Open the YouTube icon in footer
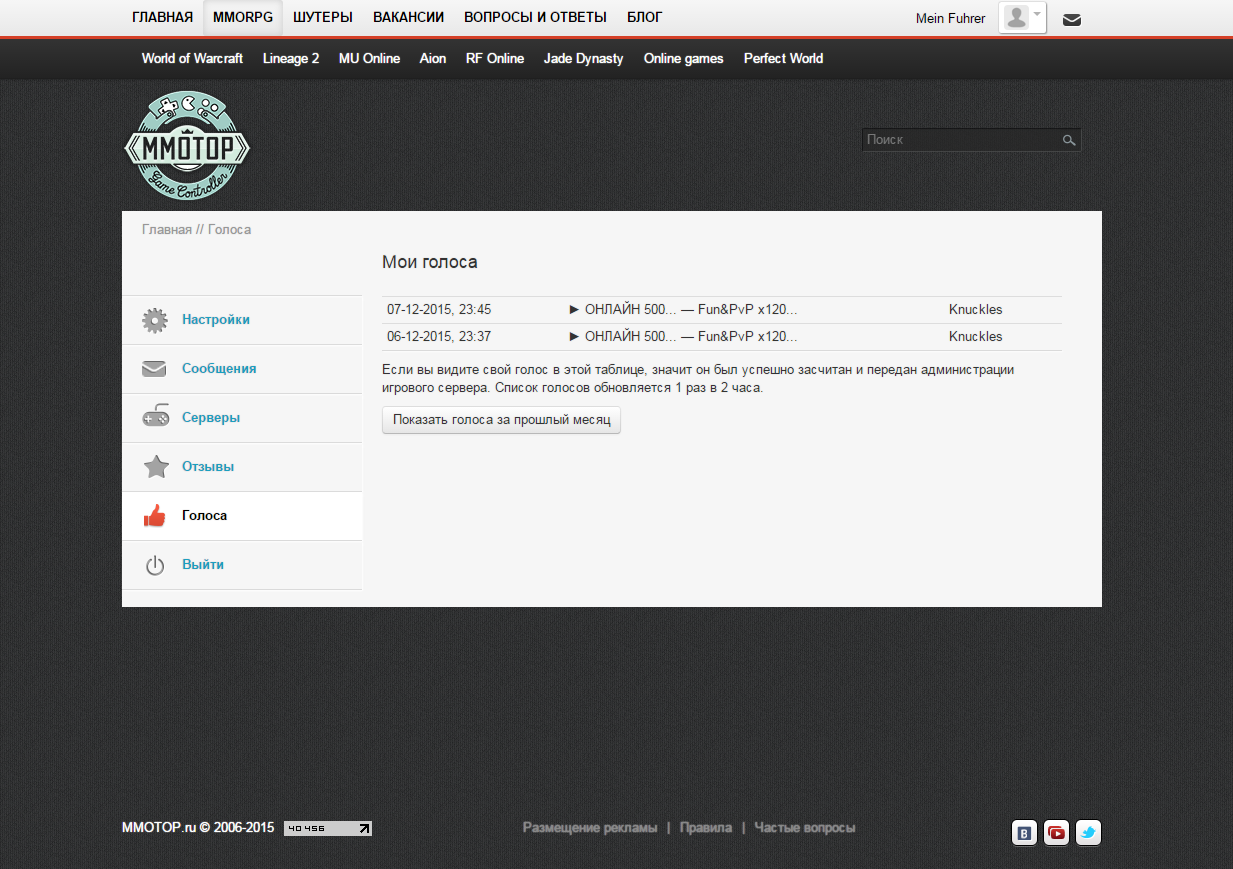Viewport: 1233px width, 869px height. point(1056,832)
